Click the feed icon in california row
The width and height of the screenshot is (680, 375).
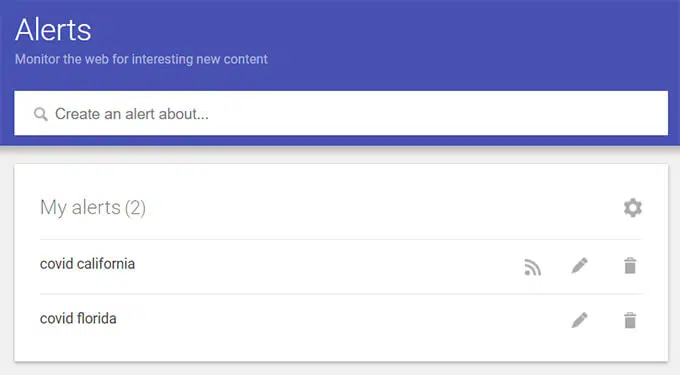533,267
